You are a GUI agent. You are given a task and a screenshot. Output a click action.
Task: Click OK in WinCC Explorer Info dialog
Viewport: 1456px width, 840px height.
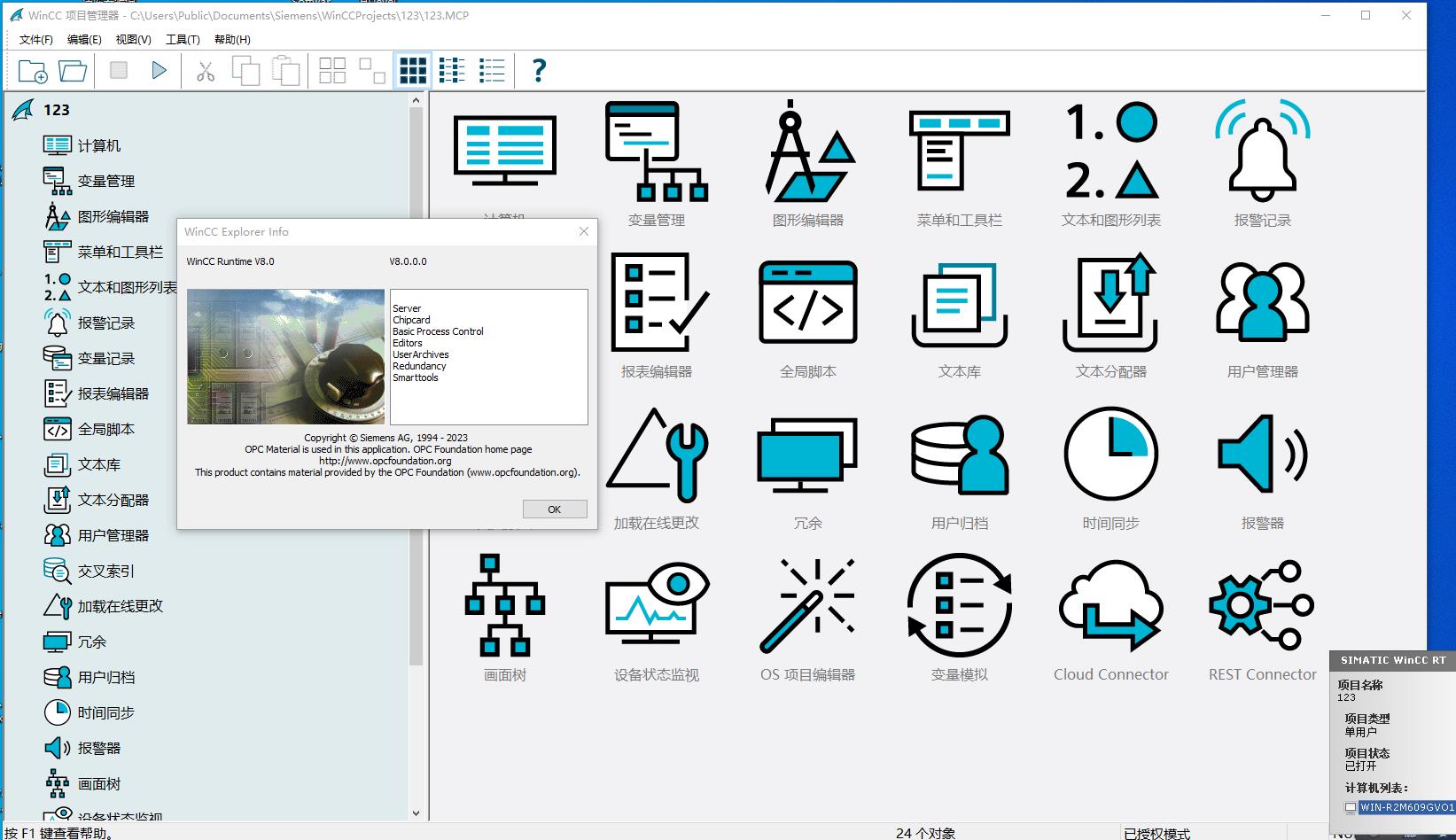555,509
